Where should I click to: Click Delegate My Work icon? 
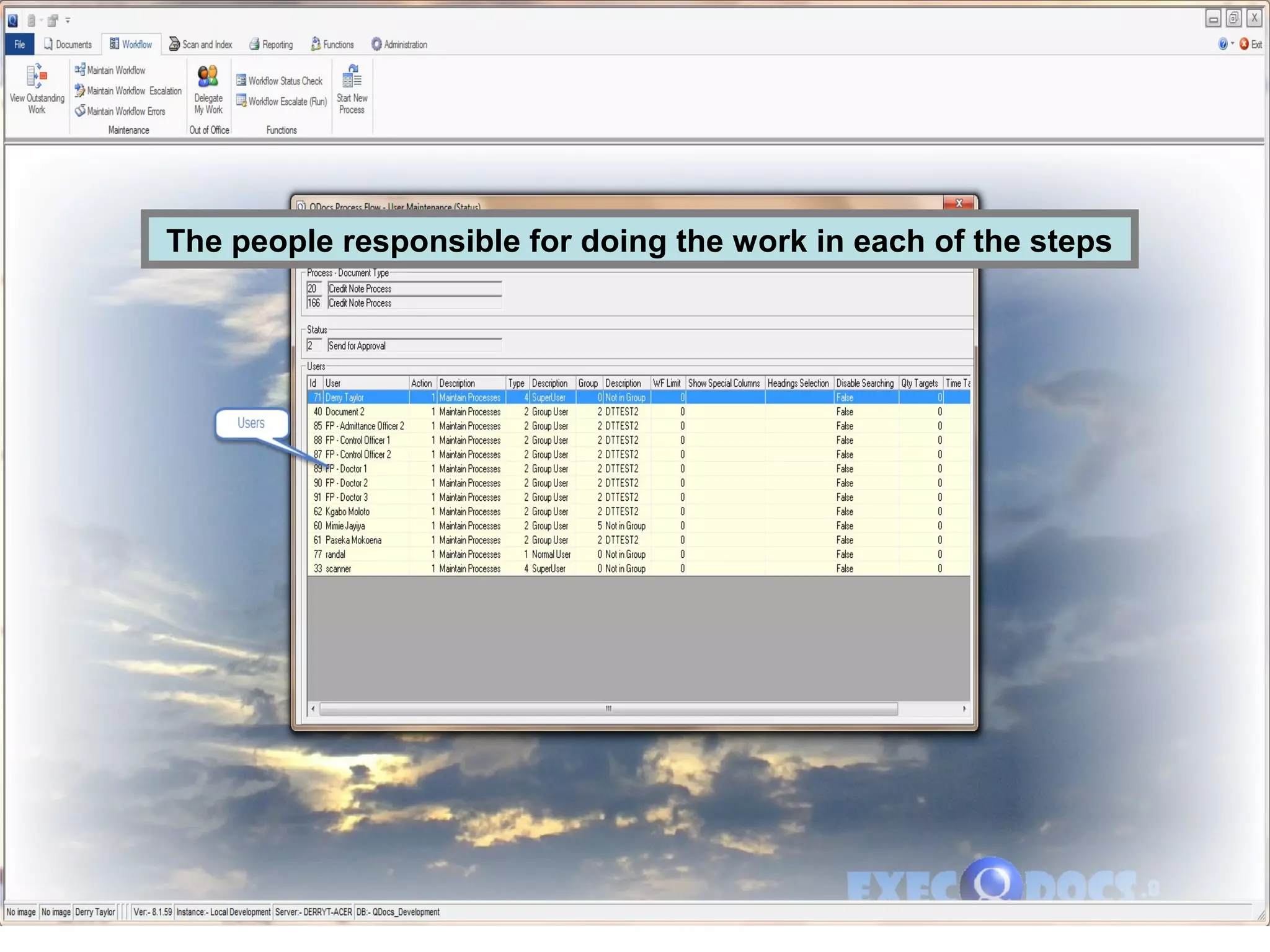coord(208,77)
